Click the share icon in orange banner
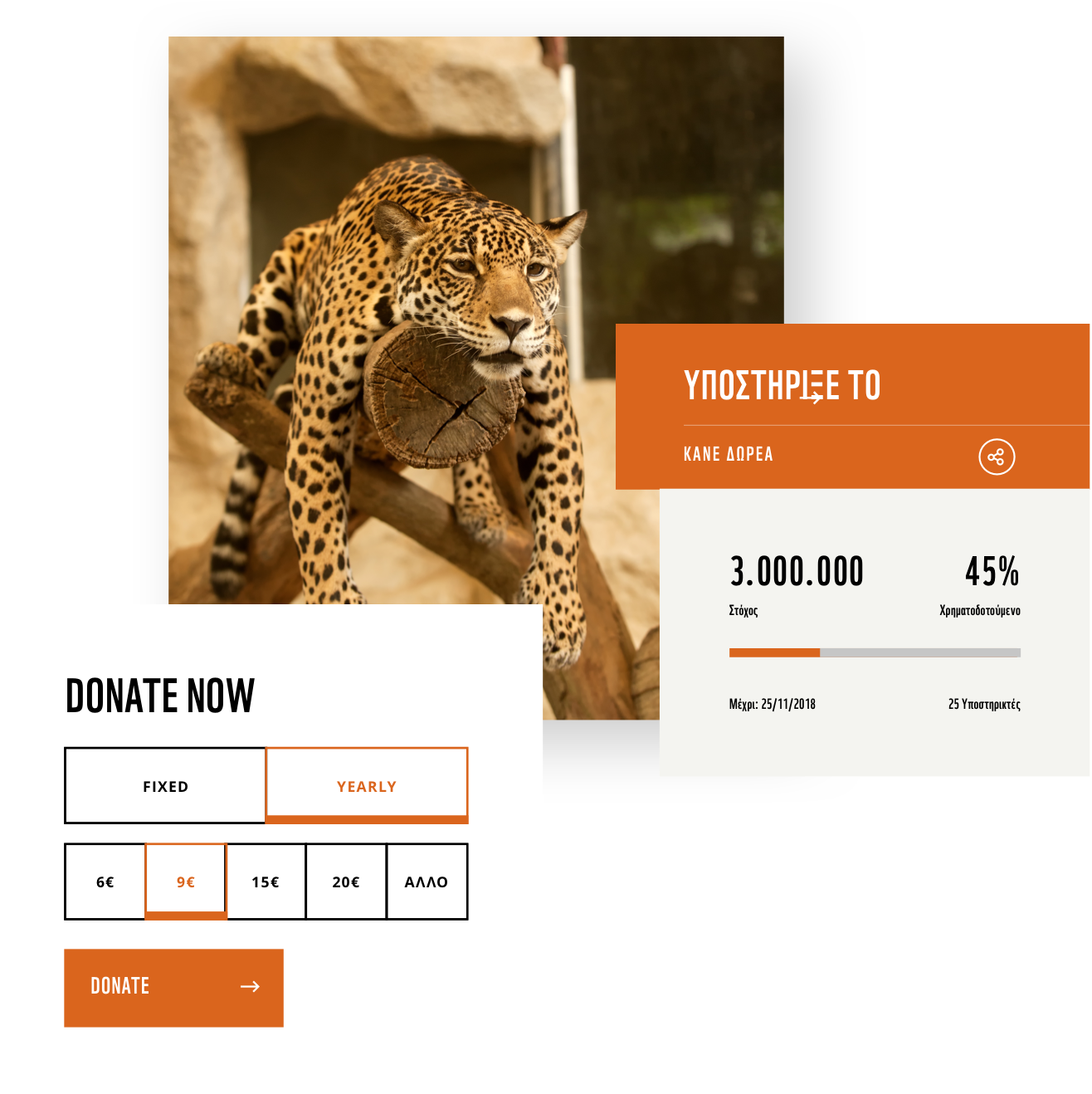 point(997,457)
